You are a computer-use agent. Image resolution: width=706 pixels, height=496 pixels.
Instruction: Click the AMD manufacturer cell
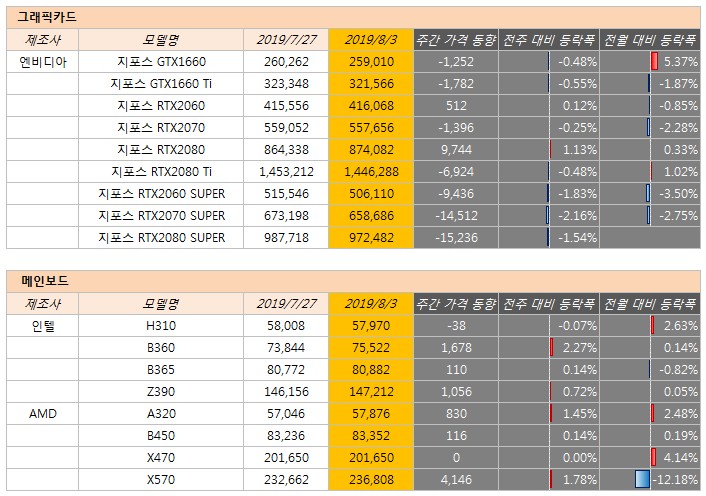[43, 413]
